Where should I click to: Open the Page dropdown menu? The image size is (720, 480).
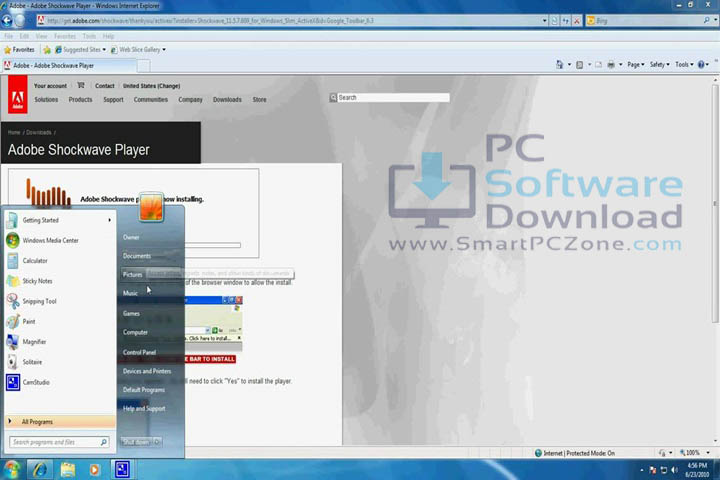pyautogui.click(x=636, y=65)
